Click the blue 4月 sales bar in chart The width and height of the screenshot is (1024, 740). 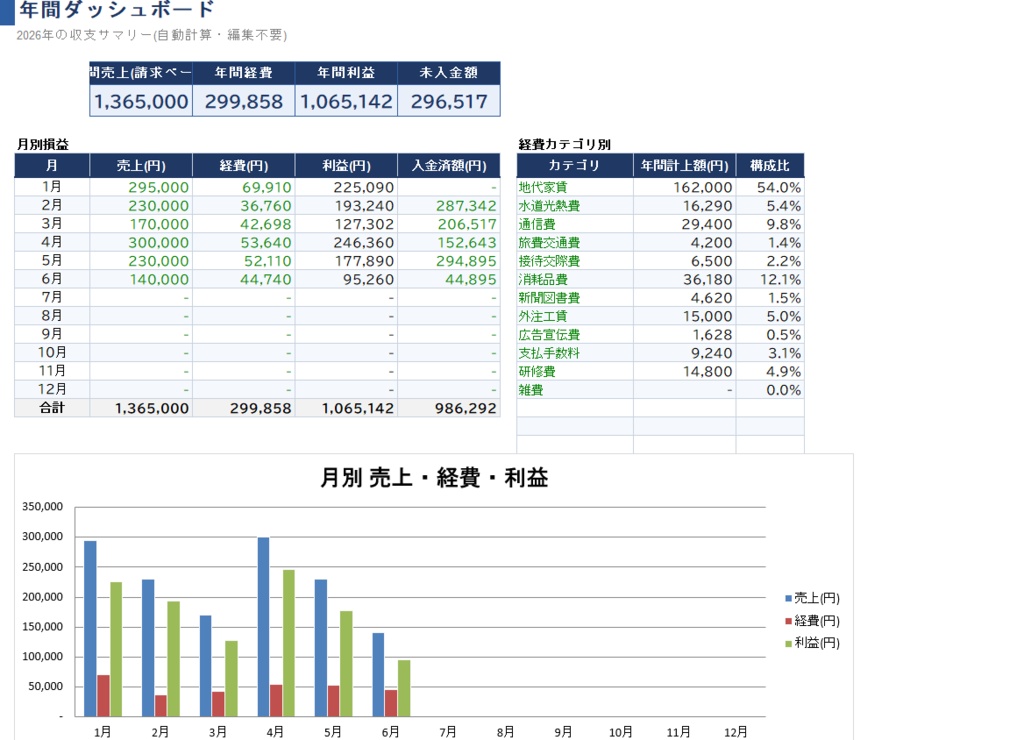pos(263,627)
